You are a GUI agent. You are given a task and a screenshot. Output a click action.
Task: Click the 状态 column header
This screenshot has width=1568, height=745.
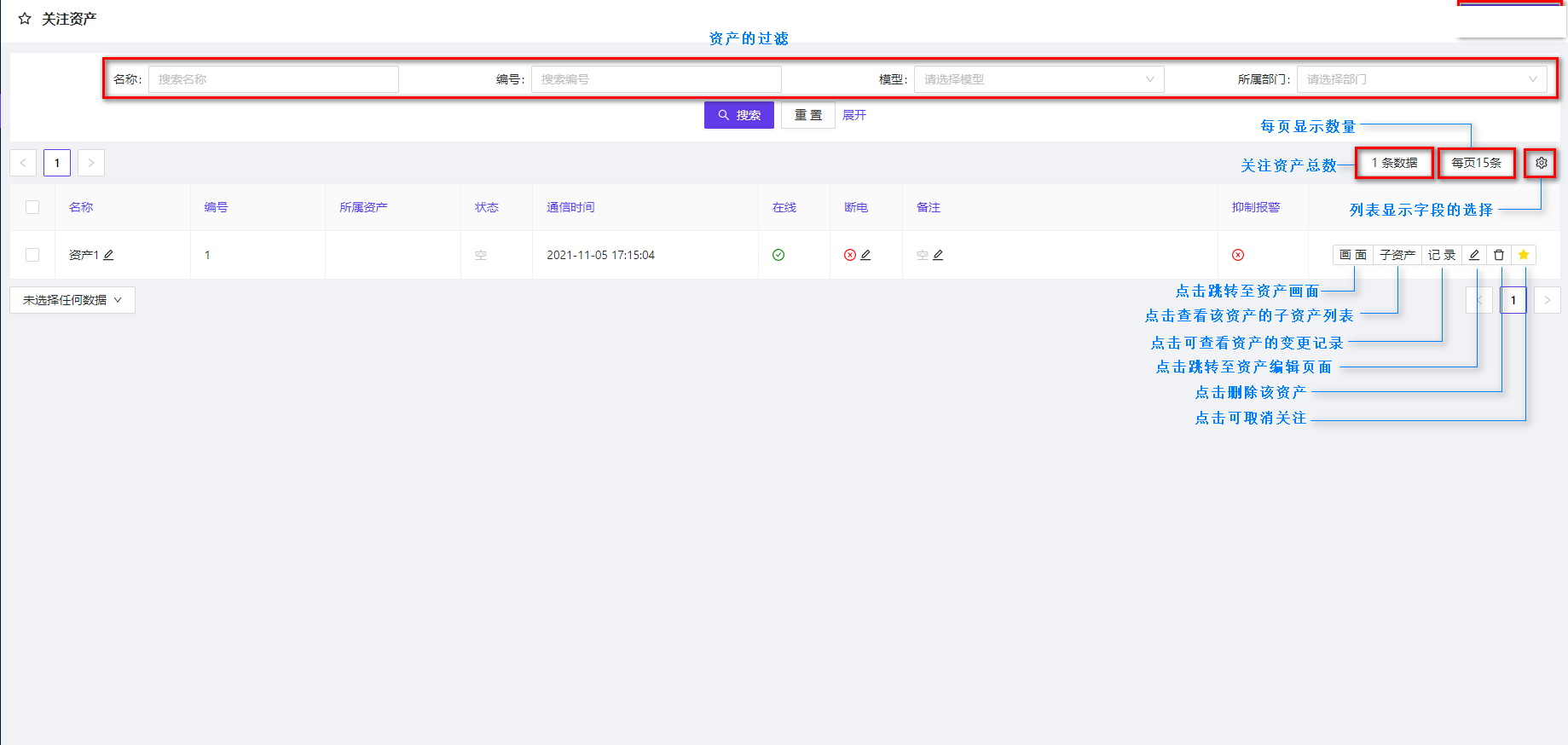487,207
